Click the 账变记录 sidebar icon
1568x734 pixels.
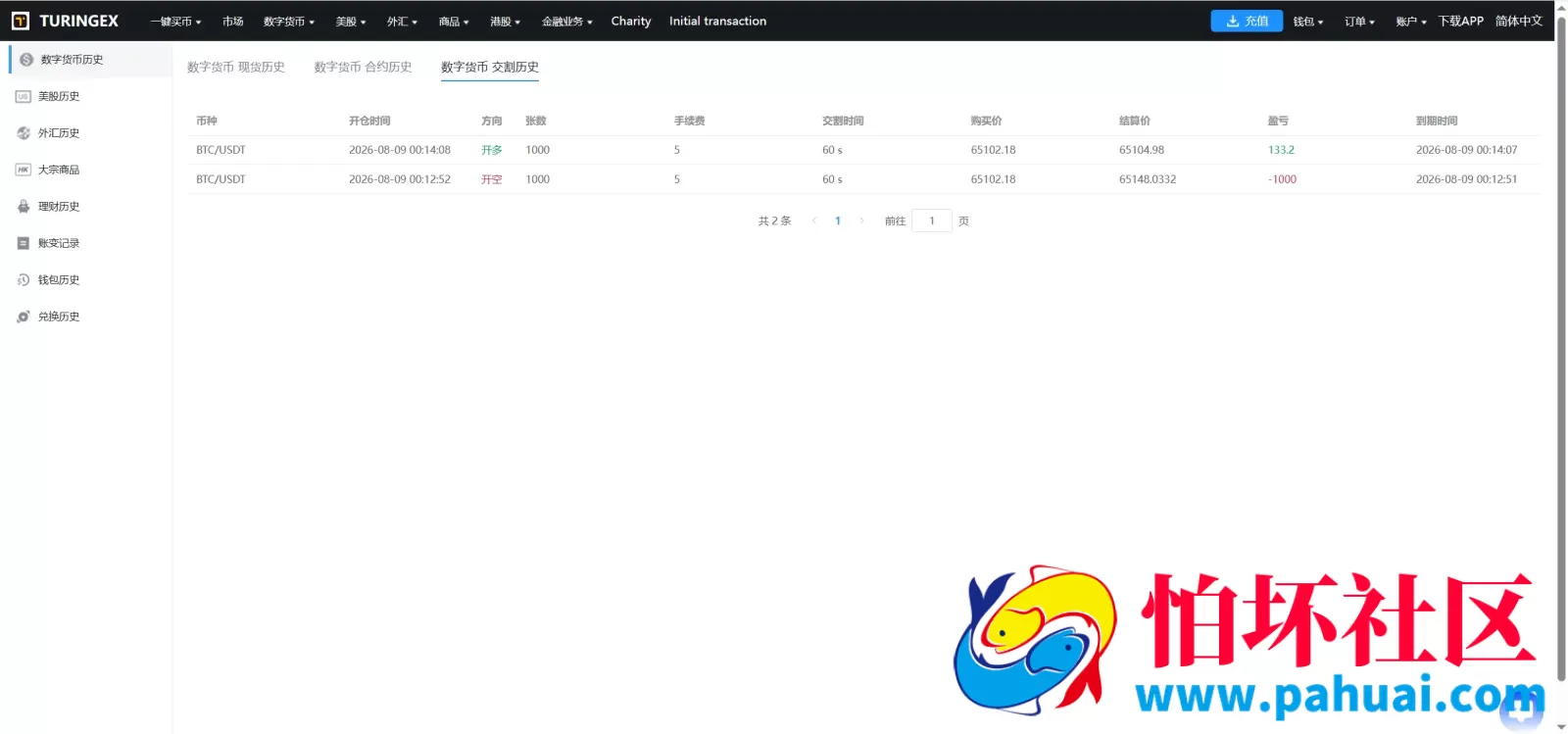[24, 243]
